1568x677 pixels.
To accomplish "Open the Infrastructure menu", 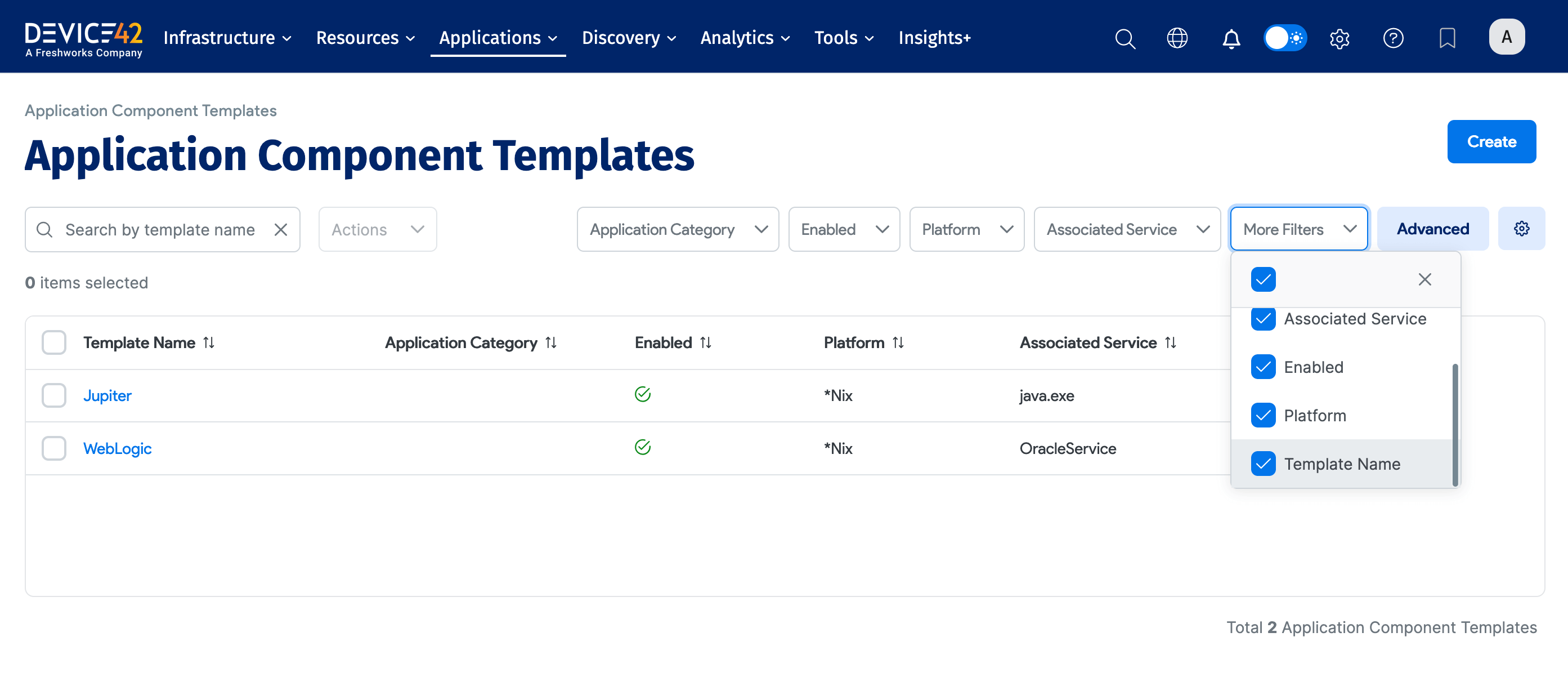I will point(227,38).
